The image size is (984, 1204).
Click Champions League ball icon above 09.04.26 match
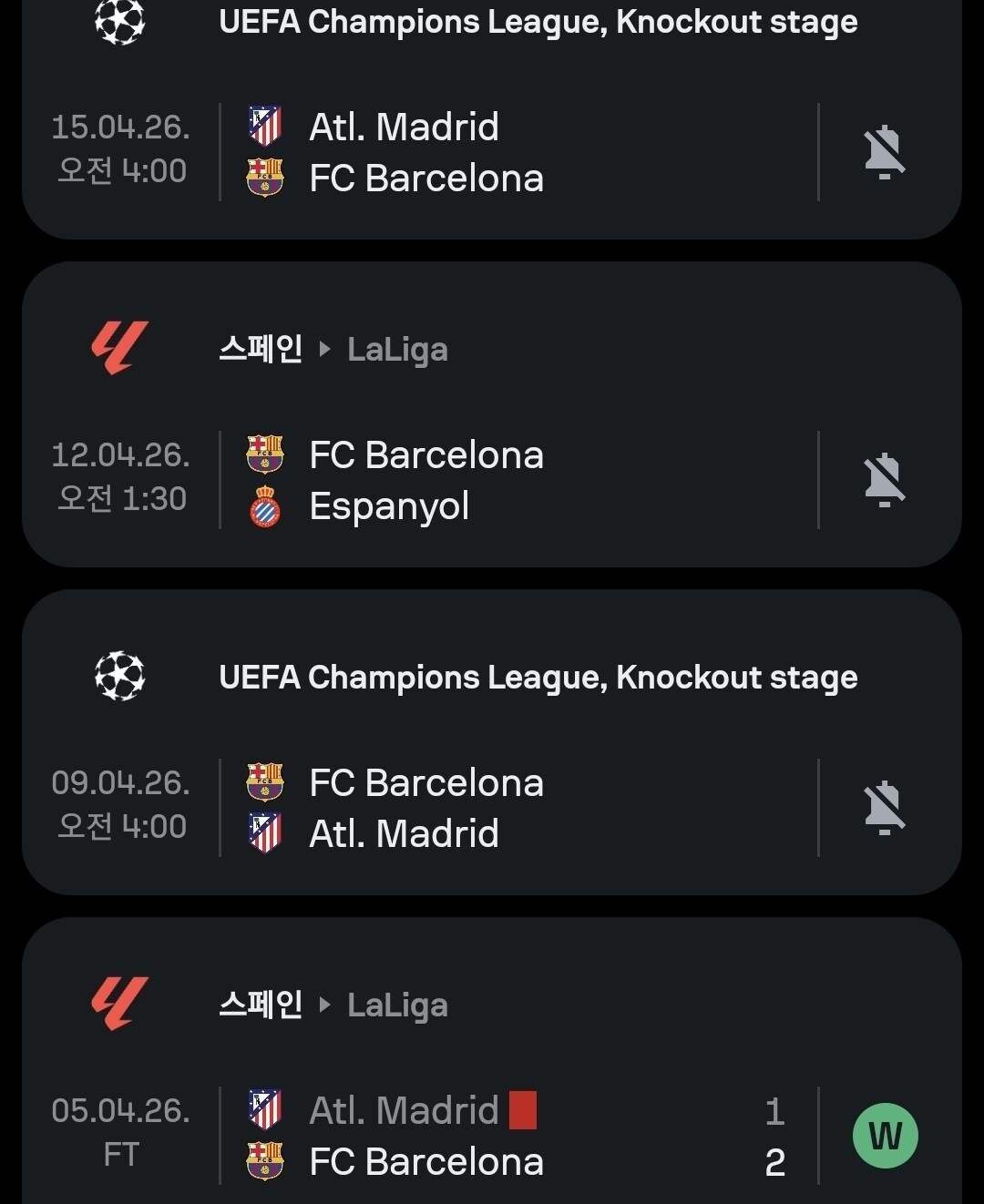pos(120,677)
